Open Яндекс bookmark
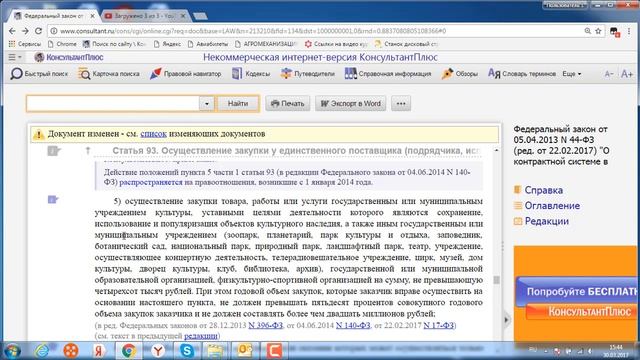 point(167,44)
